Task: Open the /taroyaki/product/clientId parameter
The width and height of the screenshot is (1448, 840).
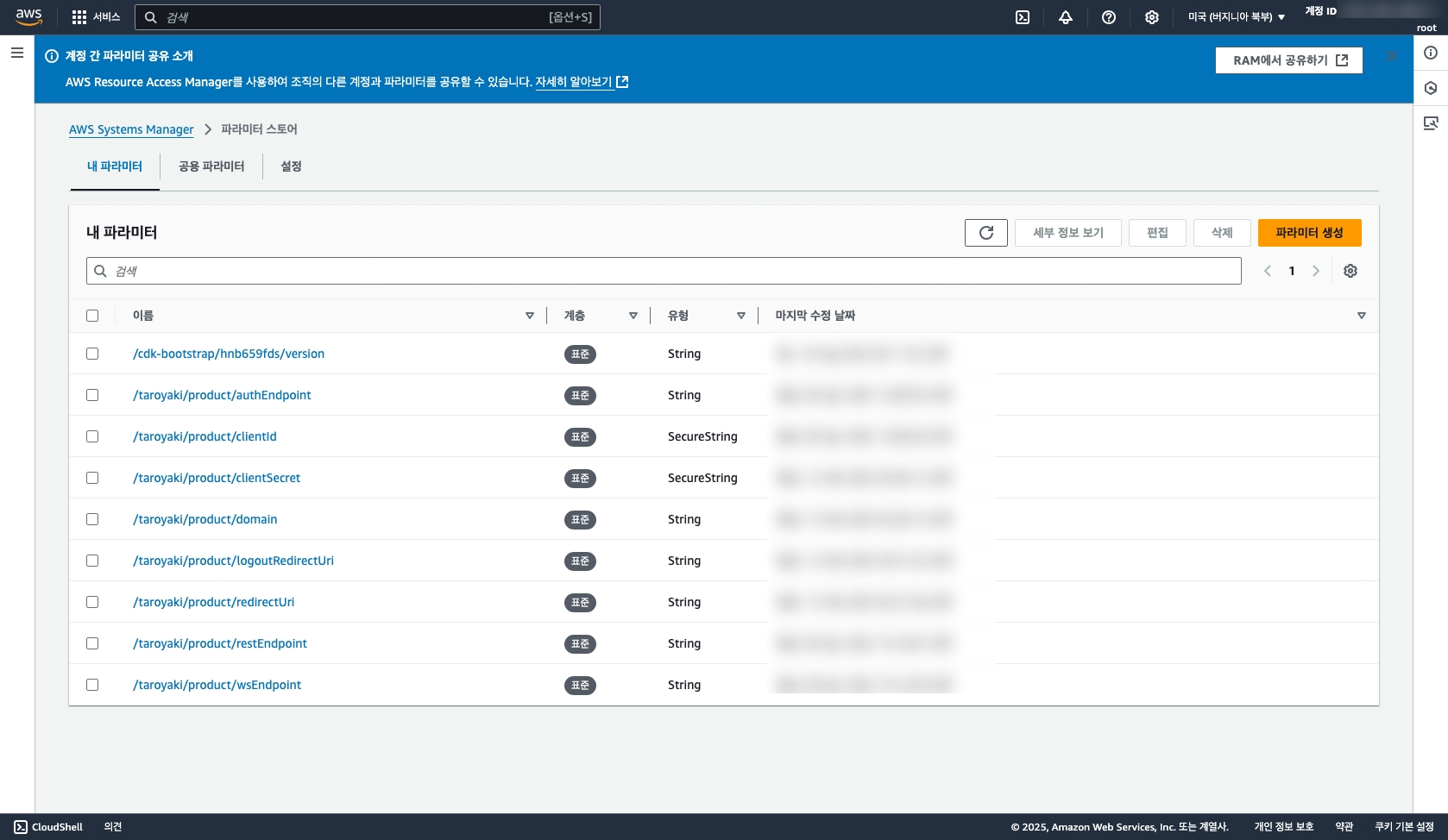Action: coord(205,436)
